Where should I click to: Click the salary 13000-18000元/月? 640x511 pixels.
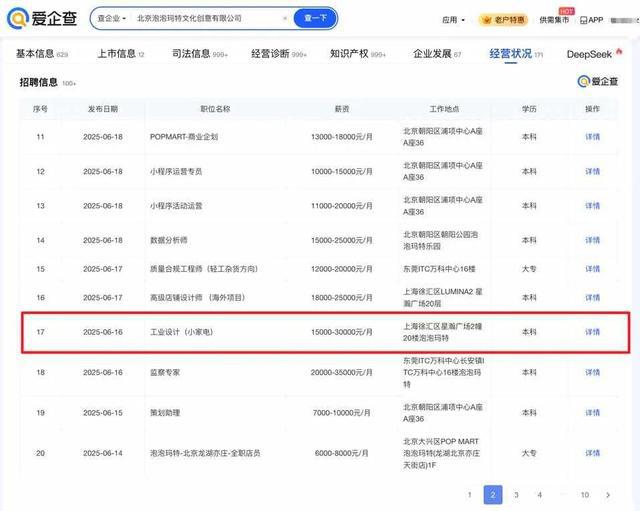pyautogui.click(x=342, y=137)
